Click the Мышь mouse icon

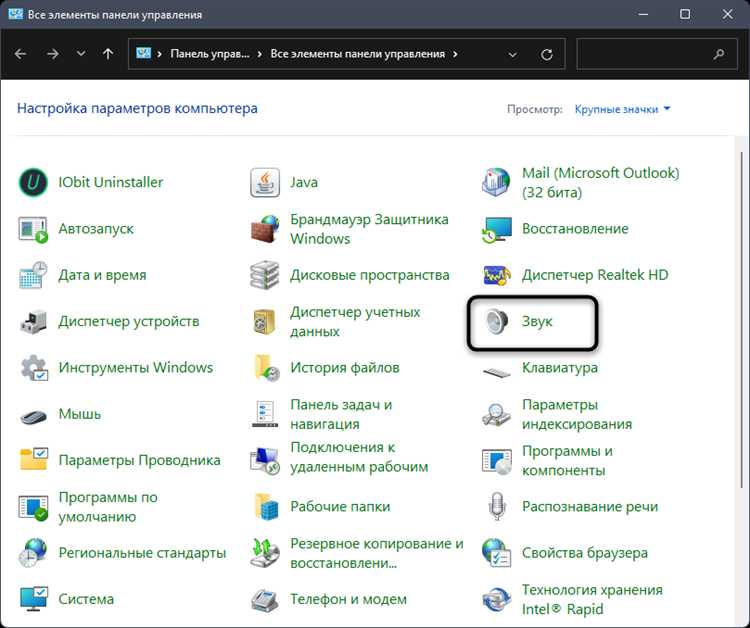pos(33,415)
